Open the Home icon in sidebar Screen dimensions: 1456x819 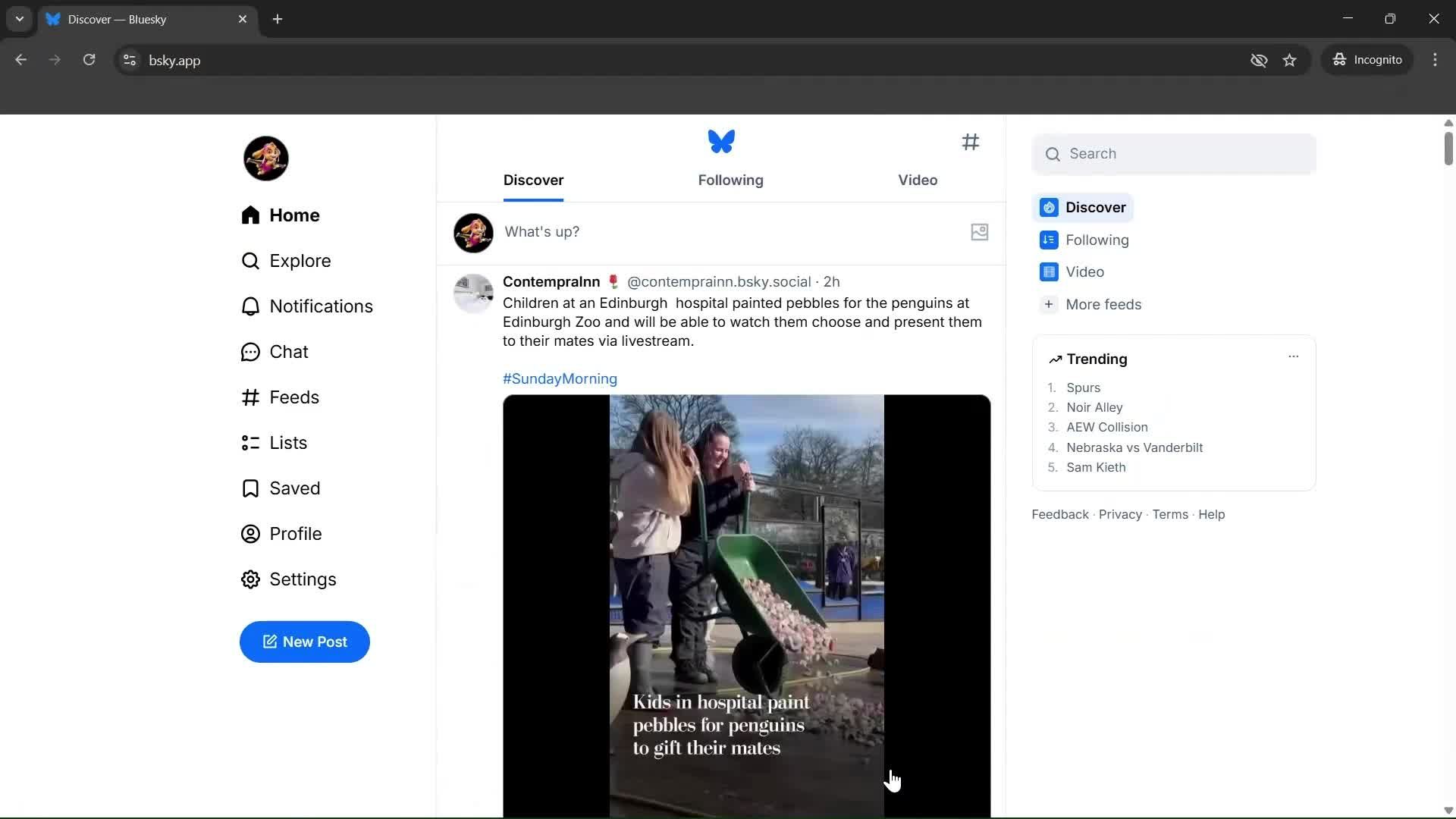(x=250, y=215)
